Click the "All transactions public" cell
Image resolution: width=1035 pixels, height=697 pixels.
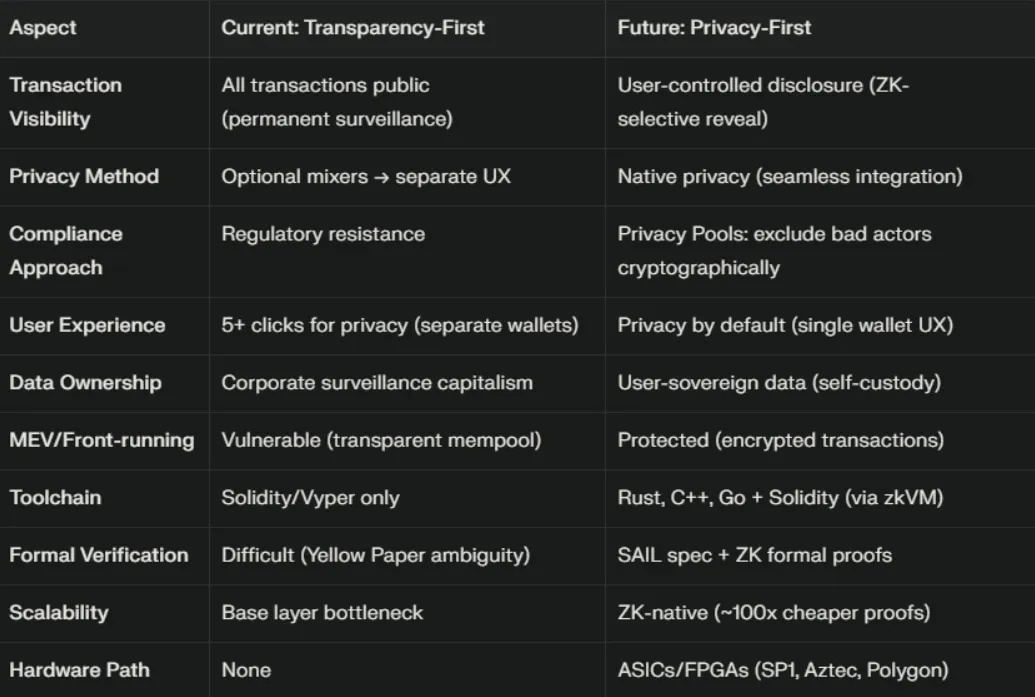pyautogui.click(x=325, y=86)
